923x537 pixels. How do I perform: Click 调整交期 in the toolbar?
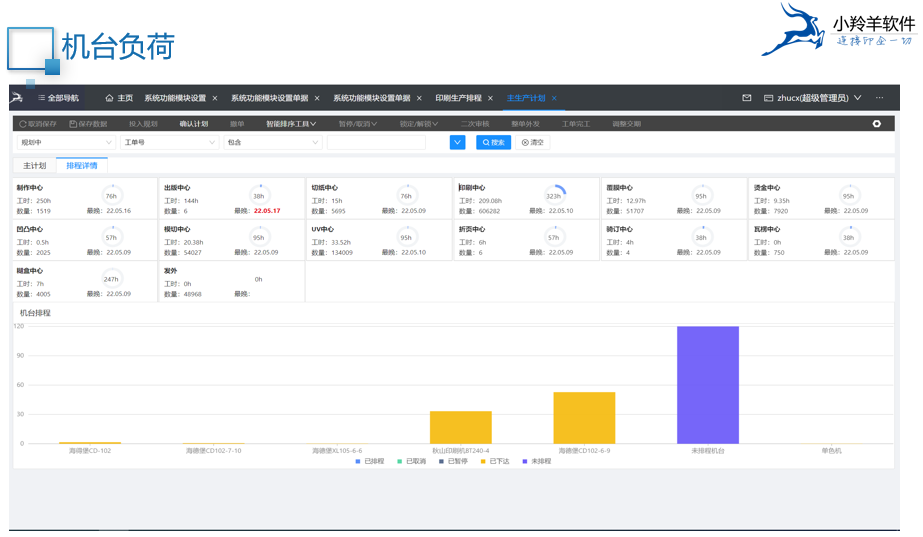[x=626, y=124]
